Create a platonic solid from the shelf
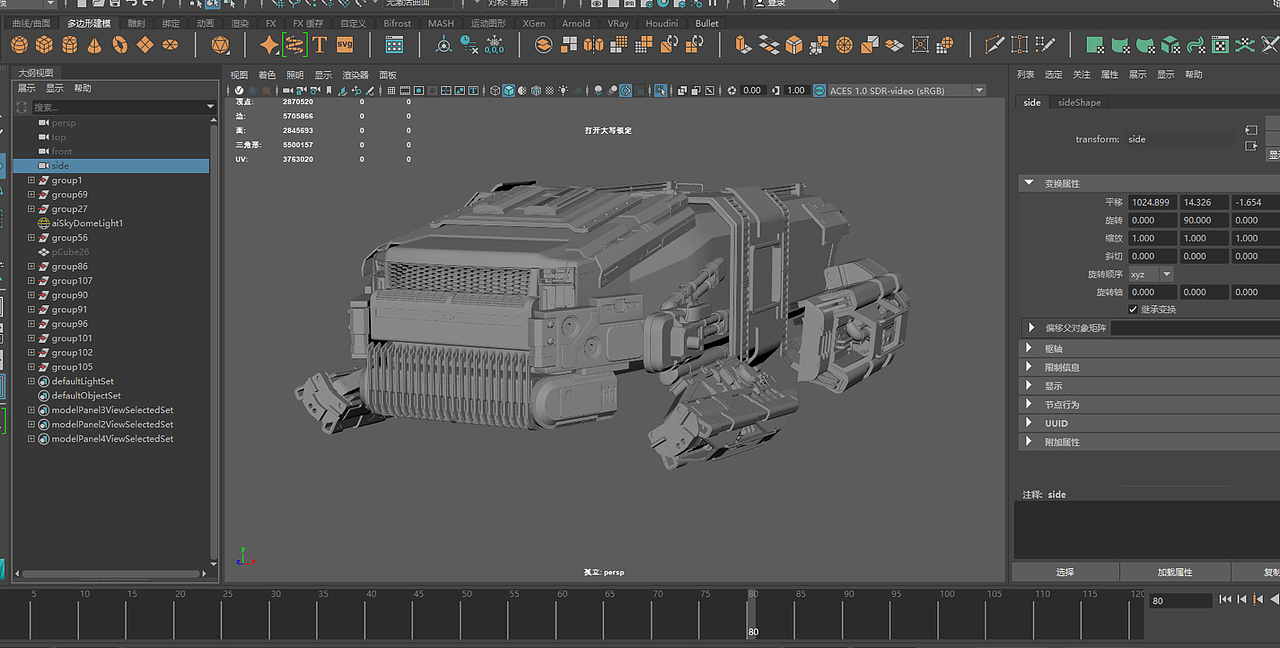 pos(220,44)
